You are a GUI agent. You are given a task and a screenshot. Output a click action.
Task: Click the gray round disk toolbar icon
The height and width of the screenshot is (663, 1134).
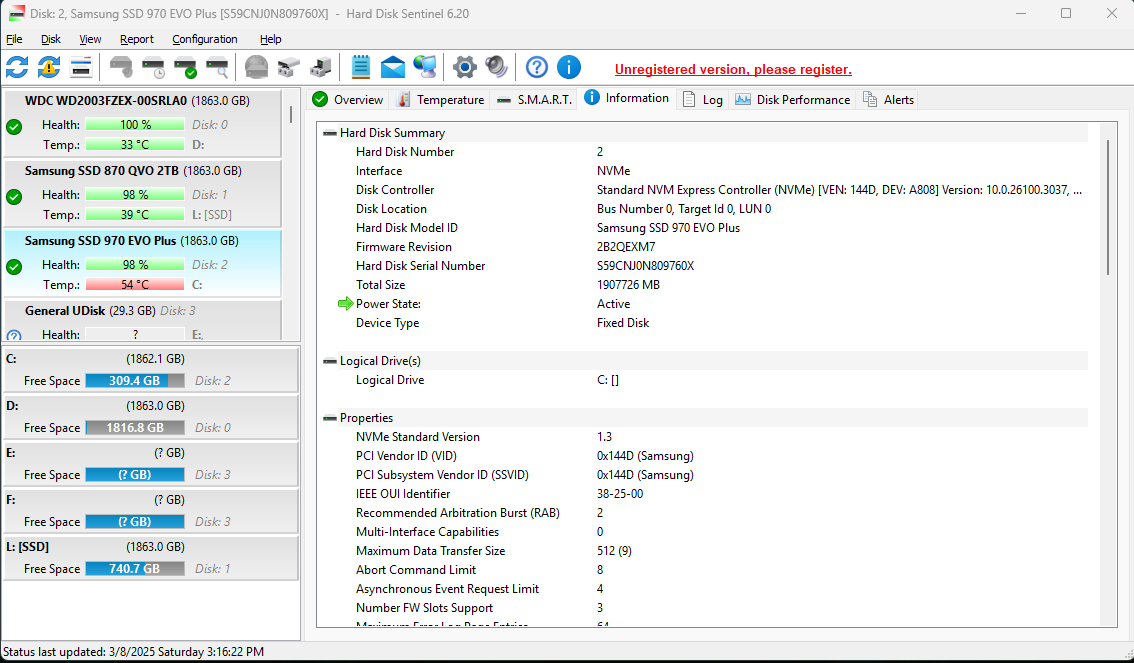tap(256, 67)
